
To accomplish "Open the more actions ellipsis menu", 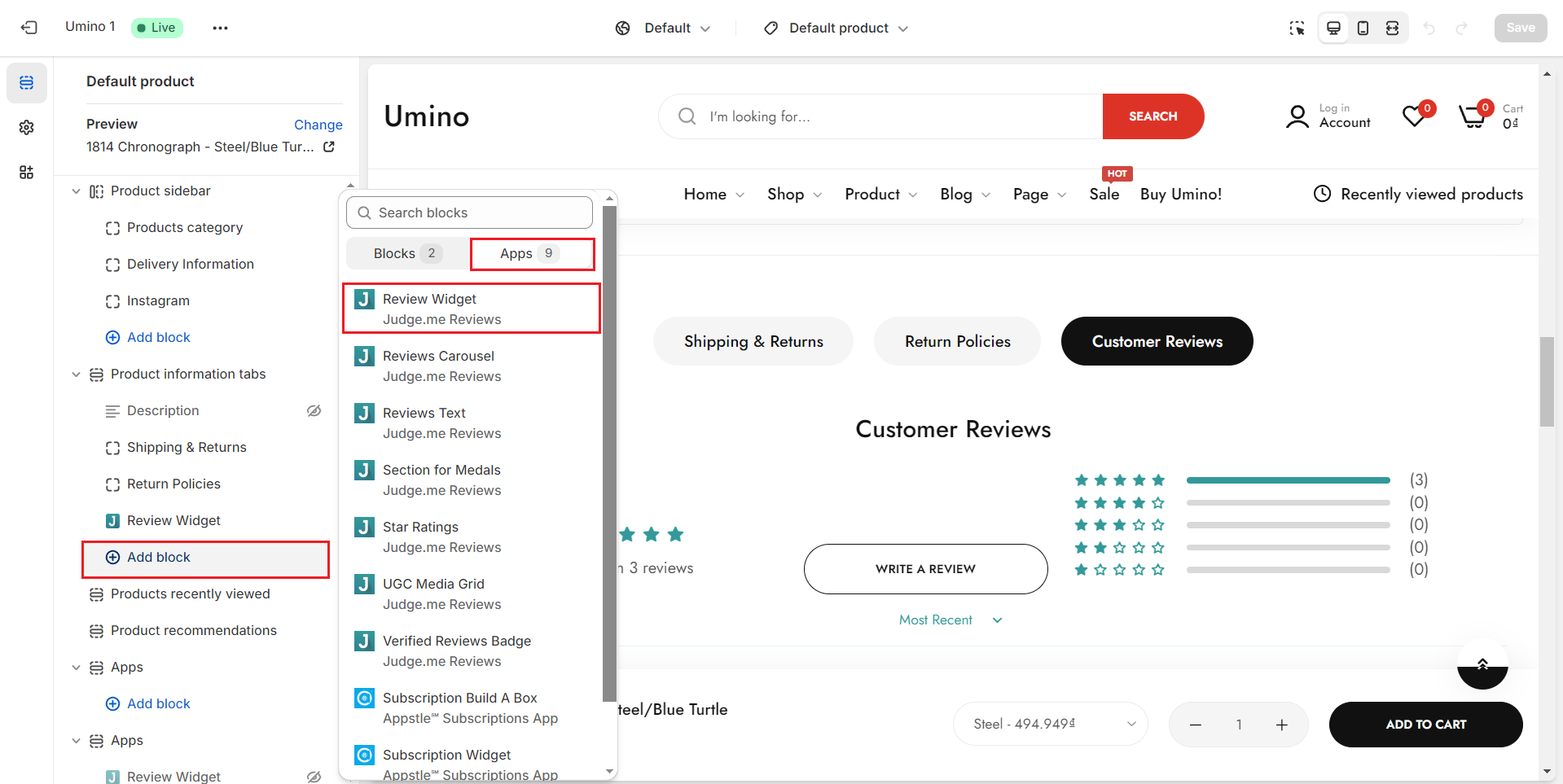I will point(220,28).
